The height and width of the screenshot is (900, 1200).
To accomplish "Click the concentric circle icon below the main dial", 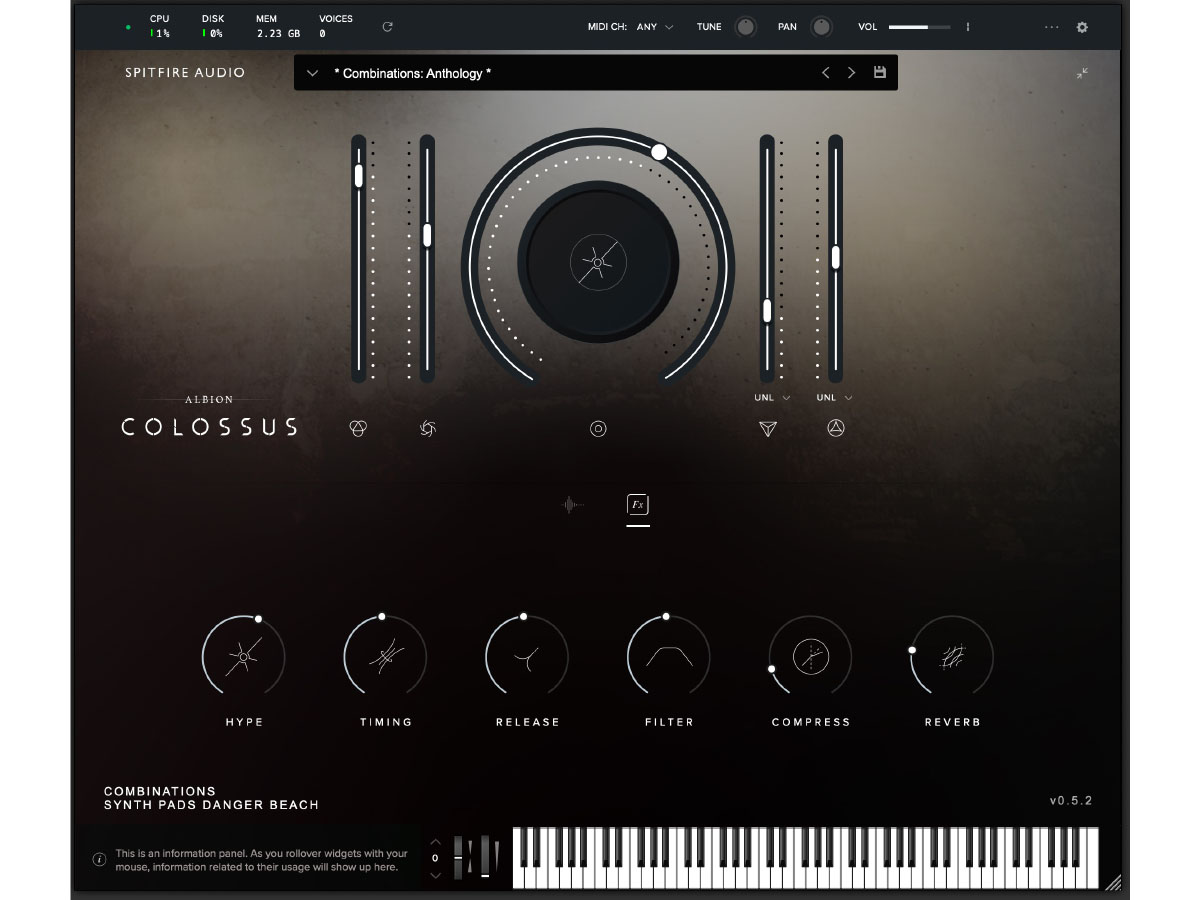I will click(x=598, y=429).
